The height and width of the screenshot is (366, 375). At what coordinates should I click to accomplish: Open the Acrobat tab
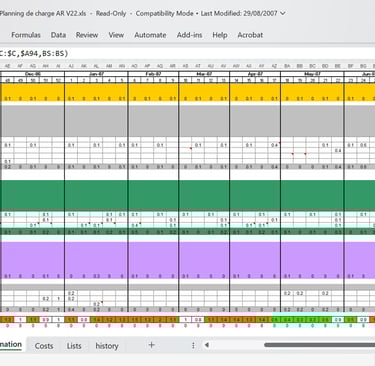coord(250,35)
